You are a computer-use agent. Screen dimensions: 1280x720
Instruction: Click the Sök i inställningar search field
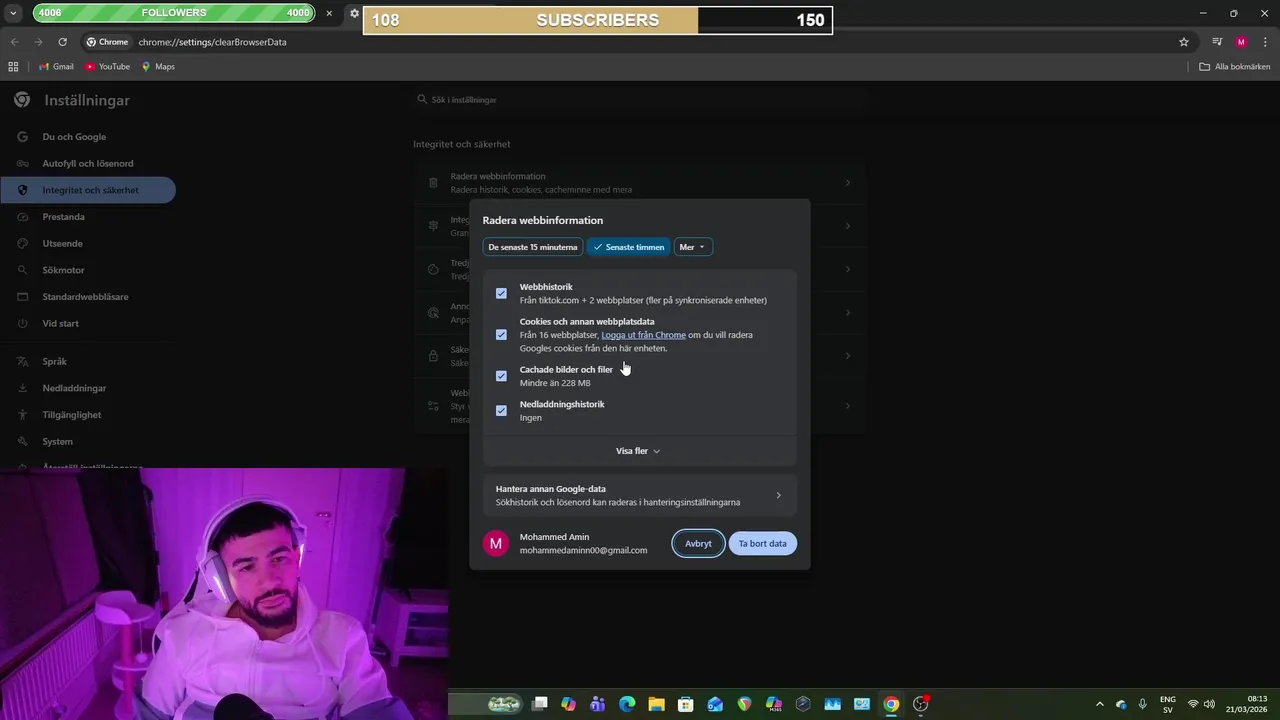click(640, 100)
